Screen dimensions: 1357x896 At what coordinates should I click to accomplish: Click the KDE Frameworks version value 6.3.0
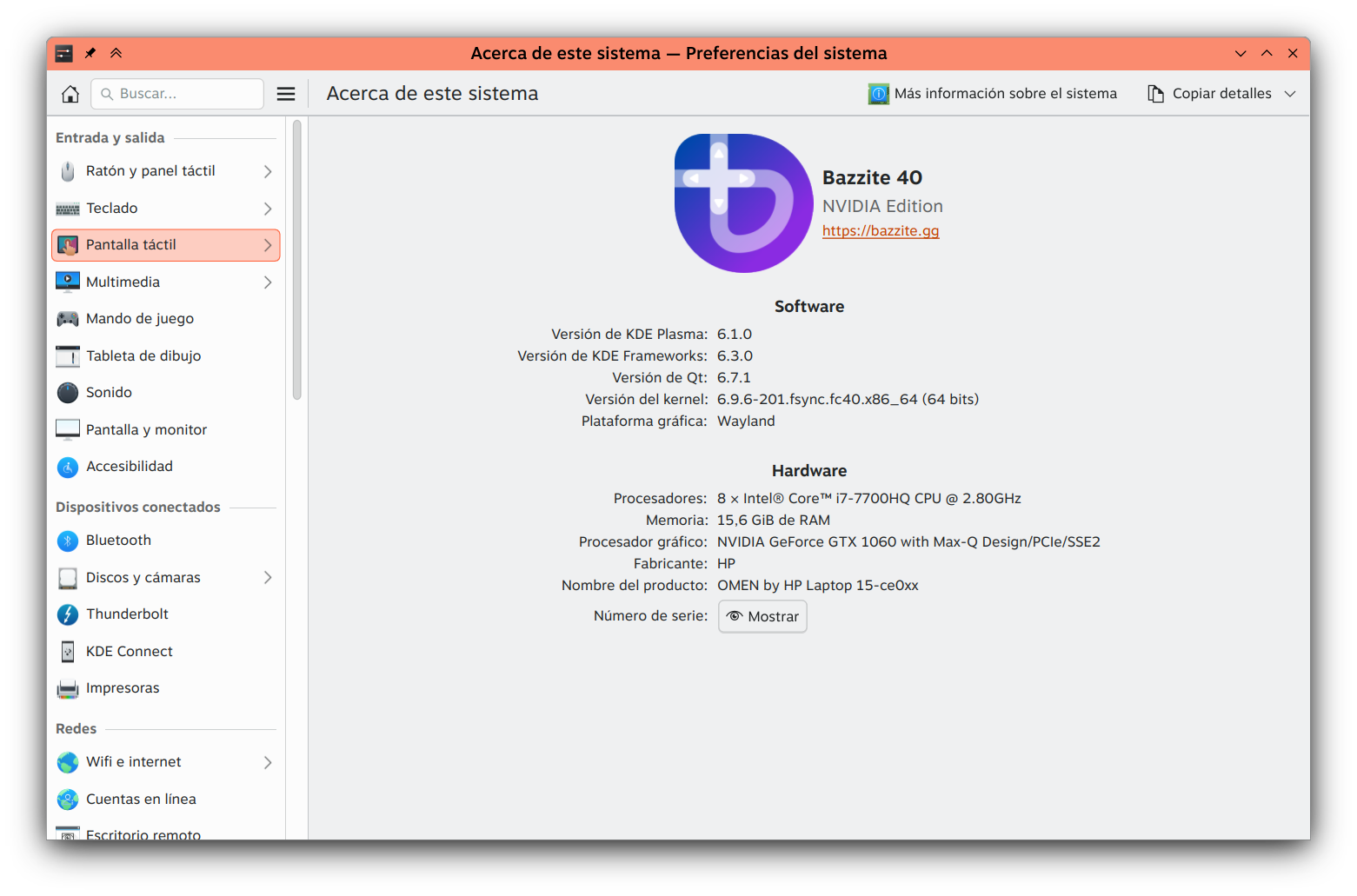coord(735,356)
